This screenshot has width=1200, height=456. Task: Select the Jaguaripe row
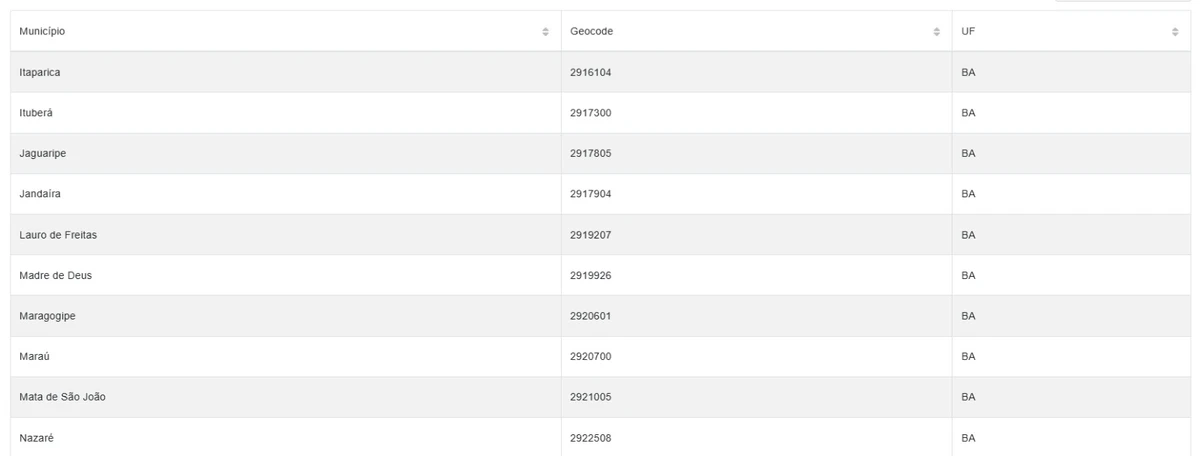tap(600, 153)
